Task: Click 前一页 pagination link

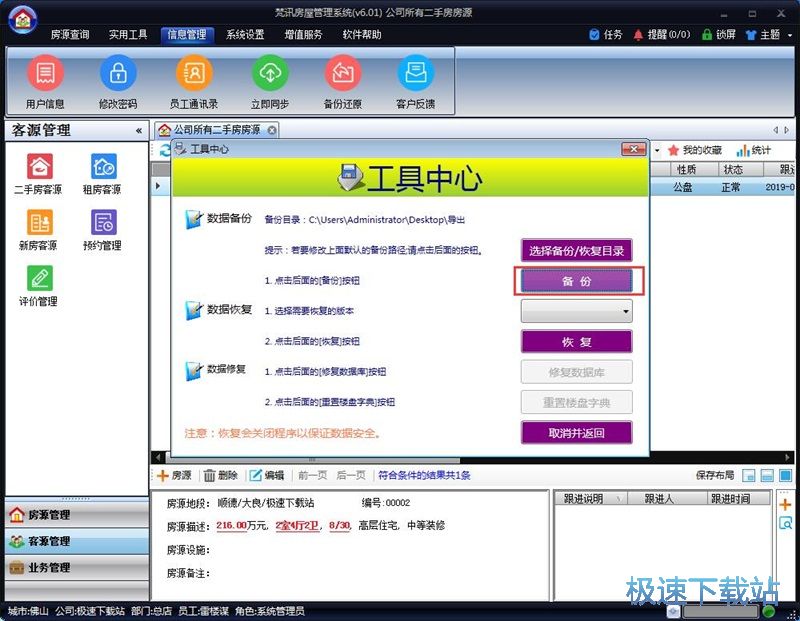Action: click(x=312, y=476)
